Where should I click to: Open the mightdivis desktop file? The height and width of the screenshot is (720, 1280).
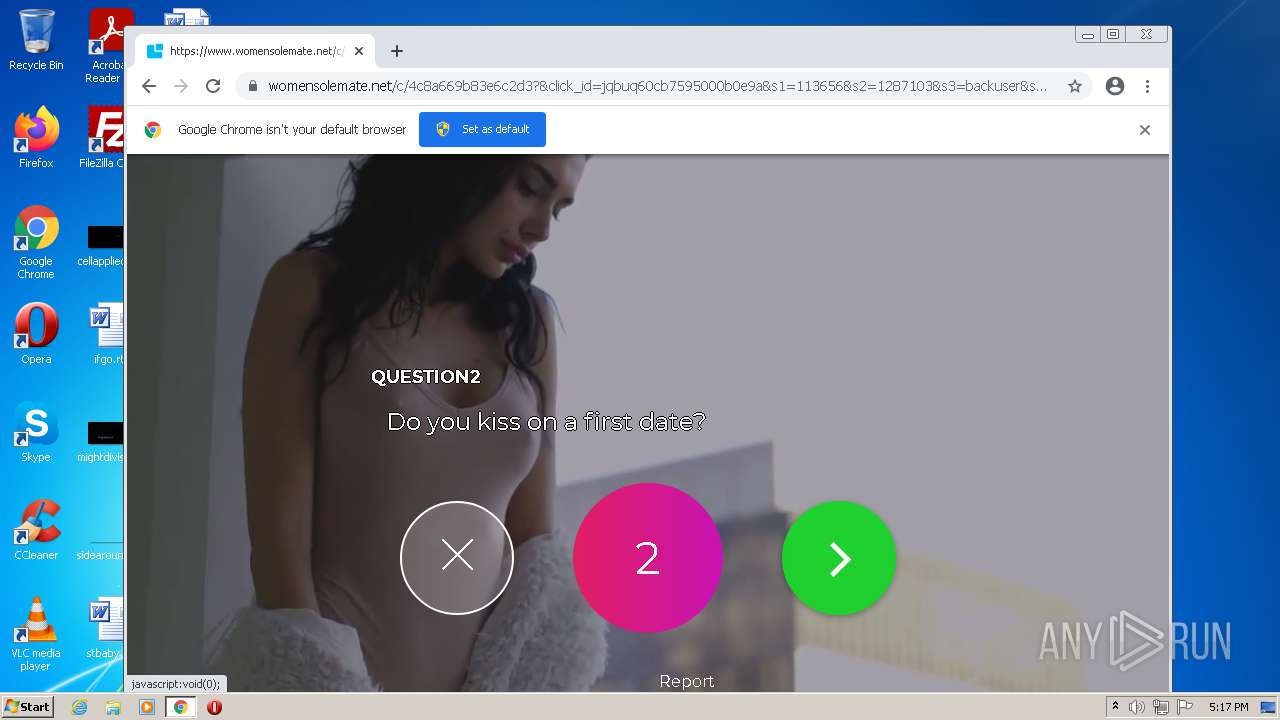[x=101, y=442]
